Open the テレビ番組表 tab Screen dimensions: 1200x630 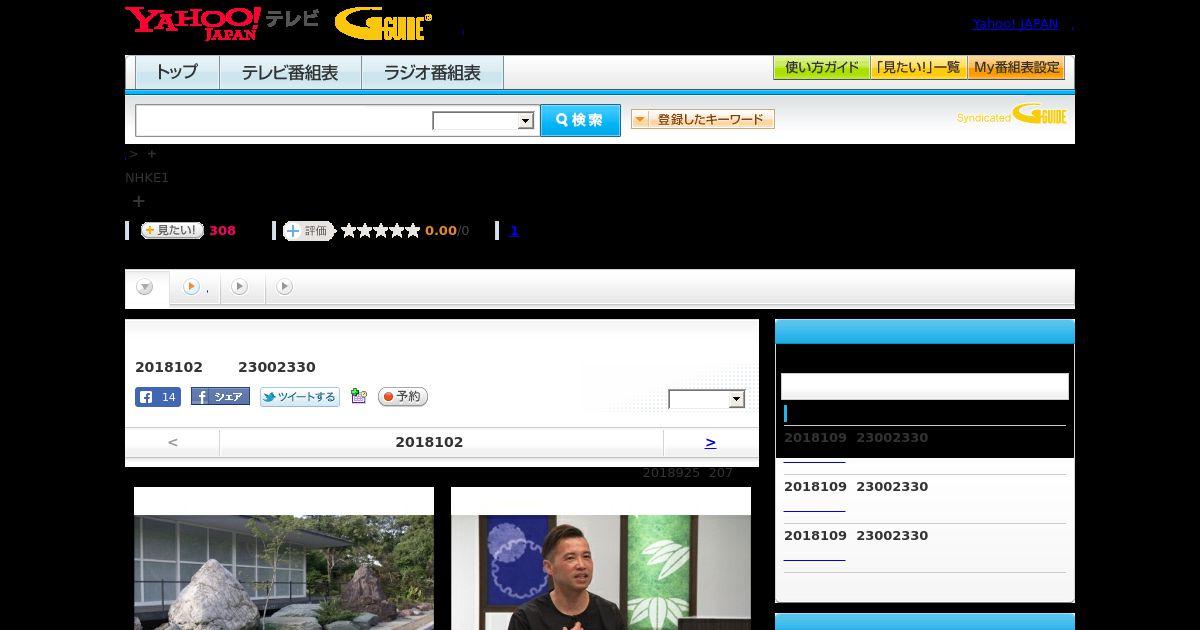point(290,72)
